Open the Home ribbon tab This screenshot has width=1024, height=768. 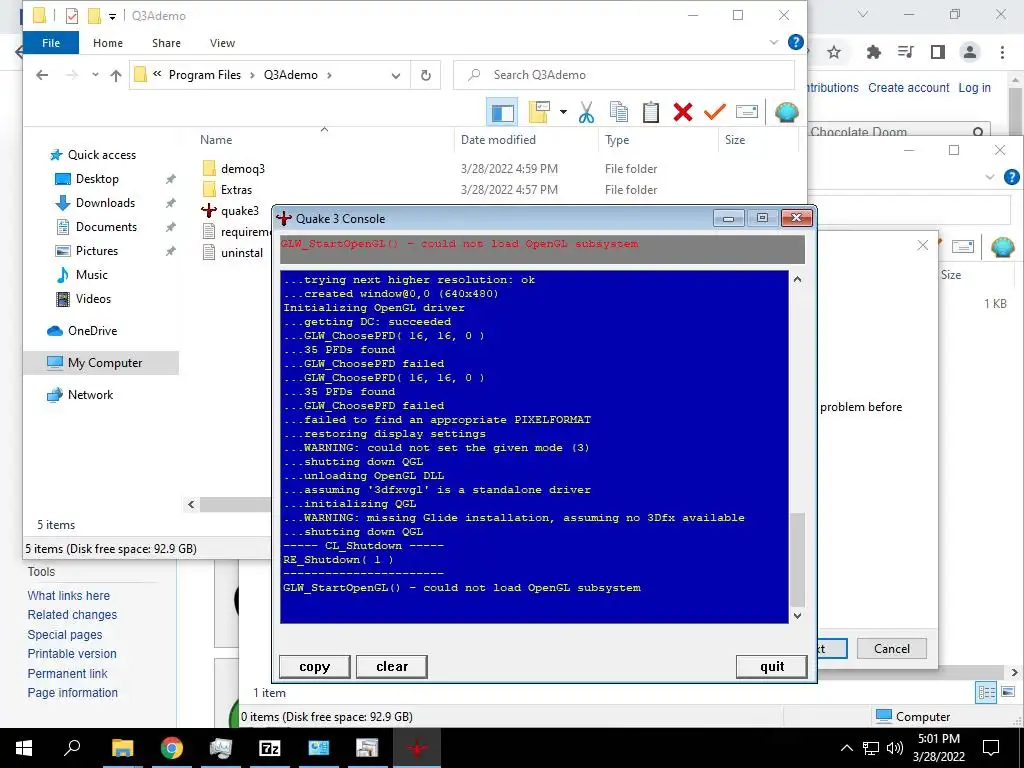coord(108,43)
